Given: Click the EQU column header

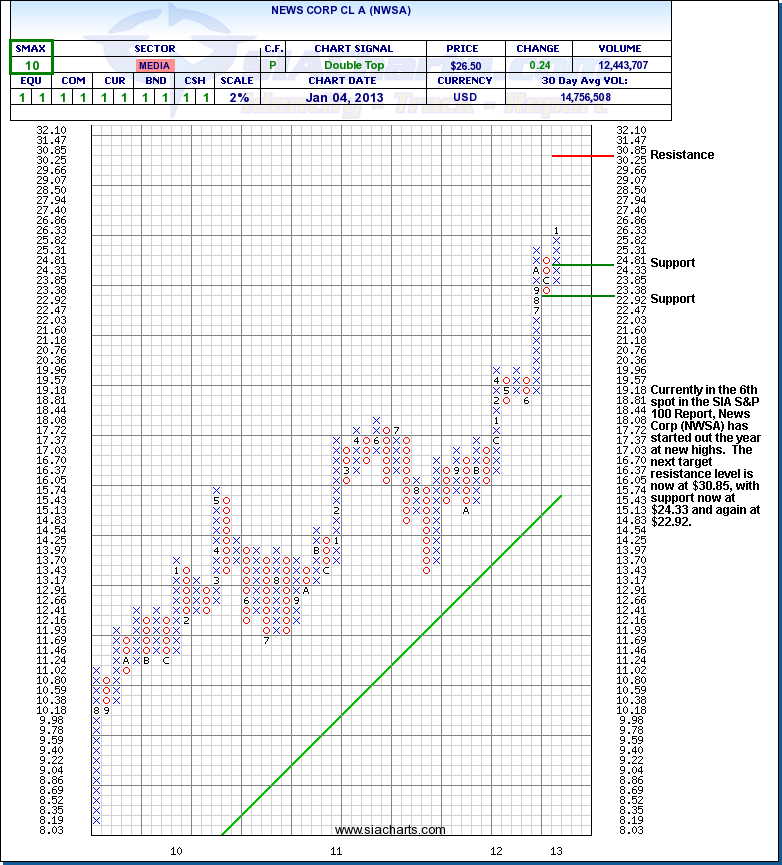Looking at the screenshot, I should [x=32, y=82].
